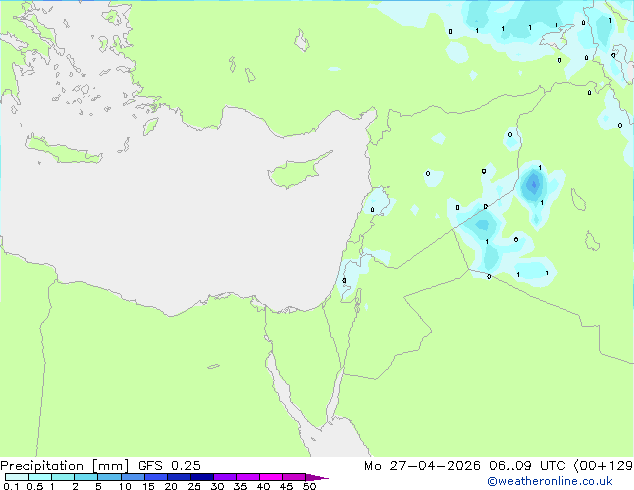Click the Crete island on map
This screenshot has width=634, height=490.
[63, 150]
